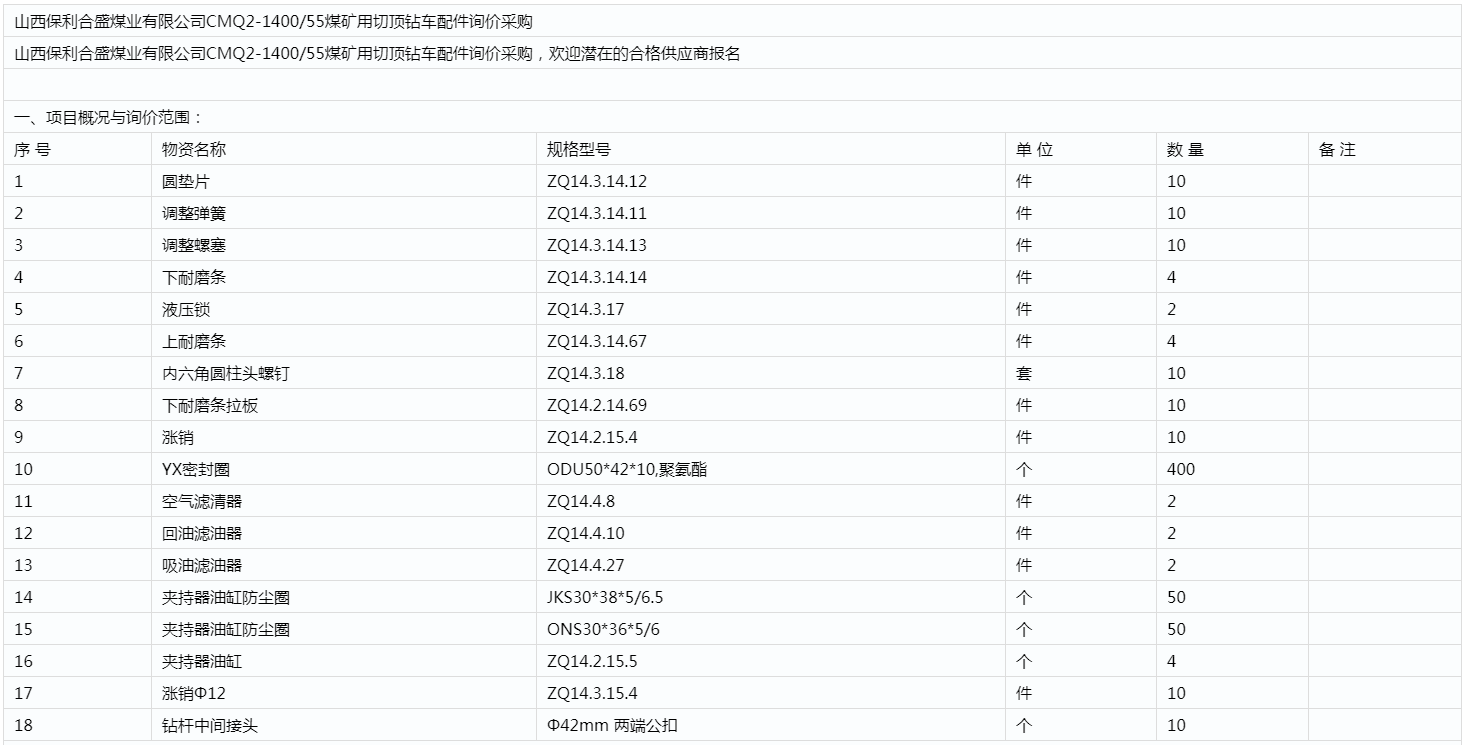The image size is (1467, 745).
Task: Select the 规格型号 column header
Action: tap(579, 150)
